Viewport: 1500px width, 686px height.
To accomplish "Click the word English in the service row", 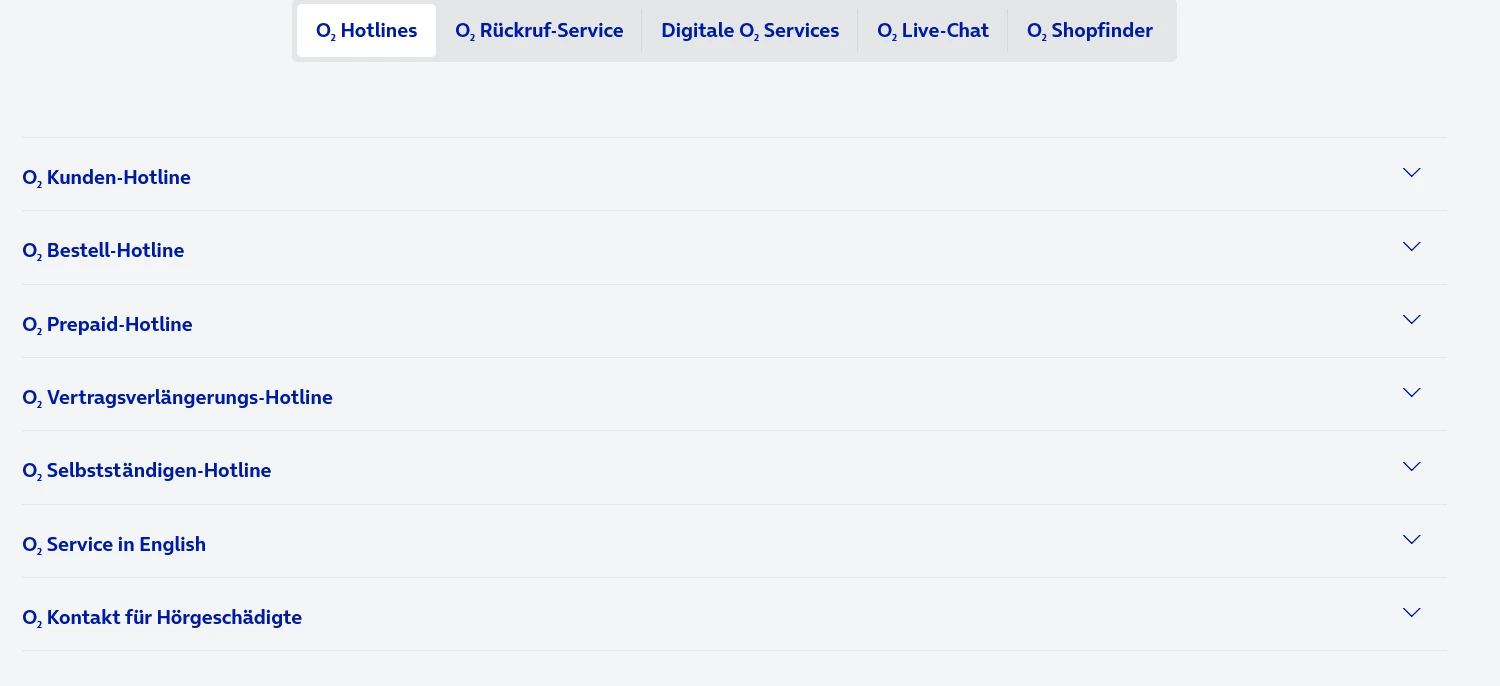I will pos(172,544).
